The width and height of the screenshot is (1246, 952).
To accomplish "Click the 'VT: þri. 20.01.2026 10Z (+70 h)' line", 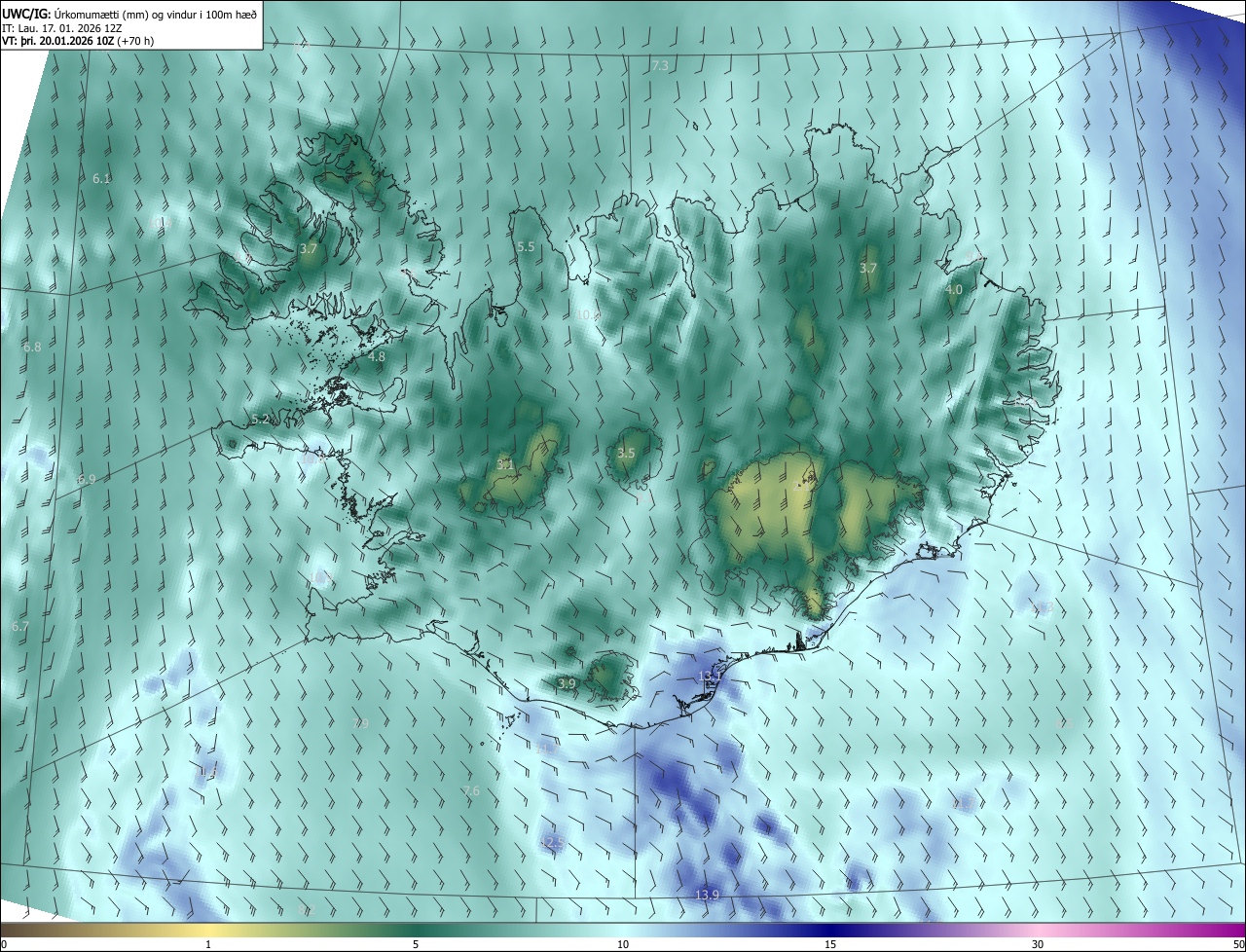I will 78,41.
